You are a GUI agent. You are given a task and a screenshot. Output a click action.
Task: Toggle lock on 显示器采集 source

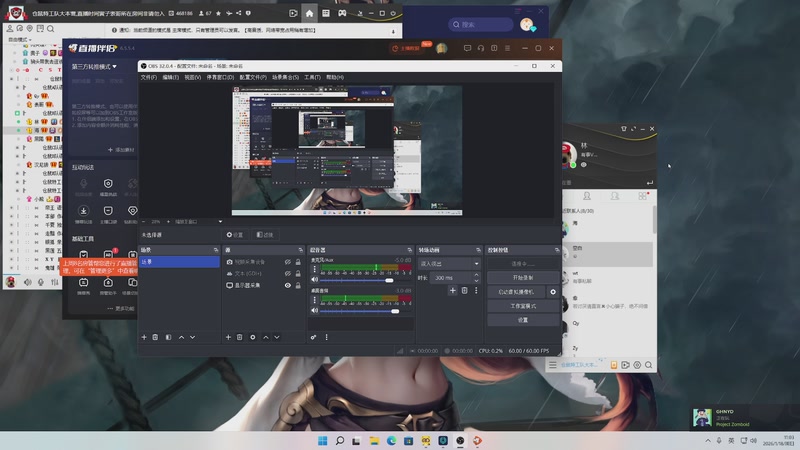click(x=298, y=285)
